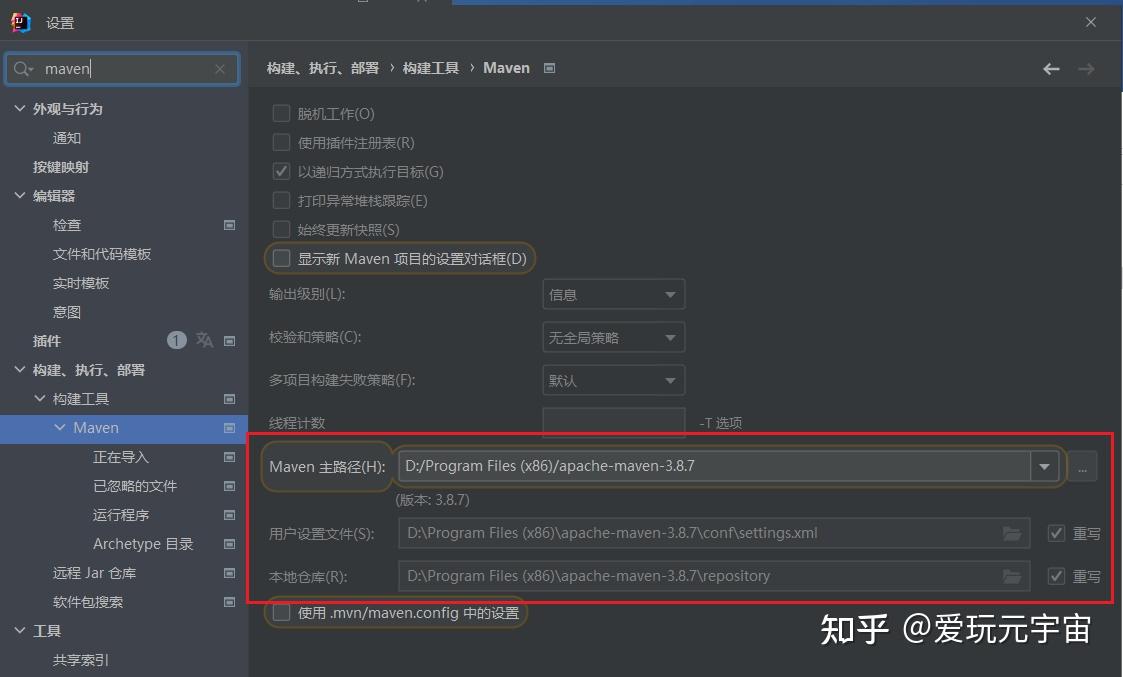
Task: Click the Maven 主路径 path field
Action: (715, 466)
